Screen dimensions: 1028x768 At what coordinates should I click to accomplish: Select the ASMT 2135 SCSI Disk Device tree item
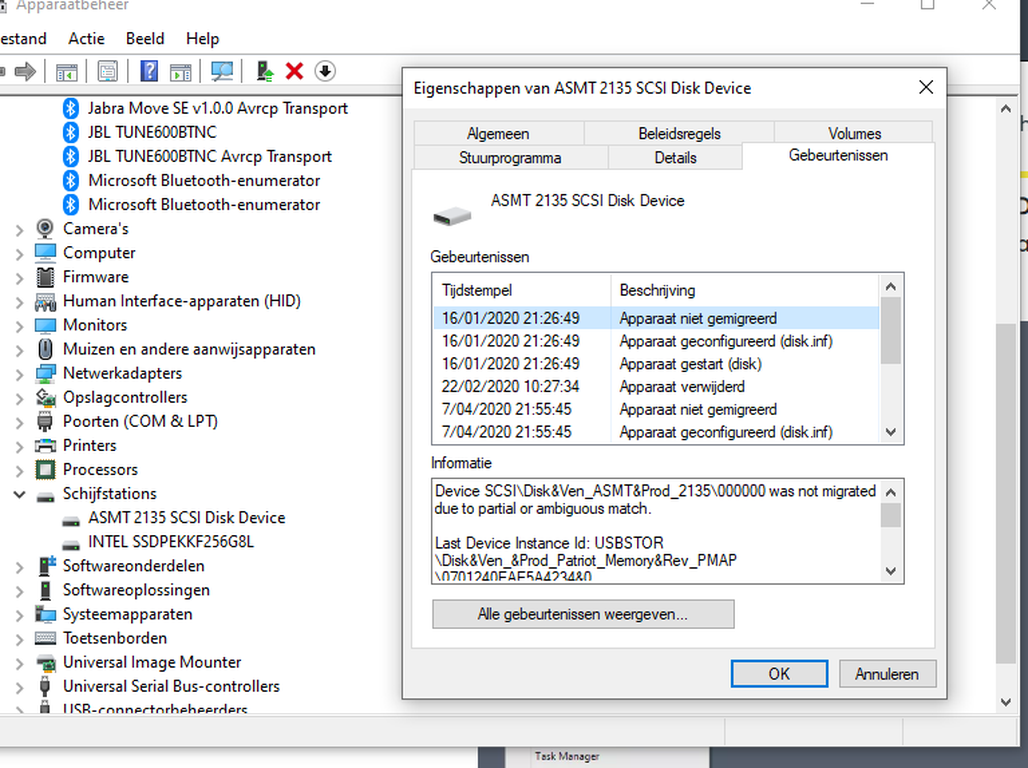pos(186,517)
